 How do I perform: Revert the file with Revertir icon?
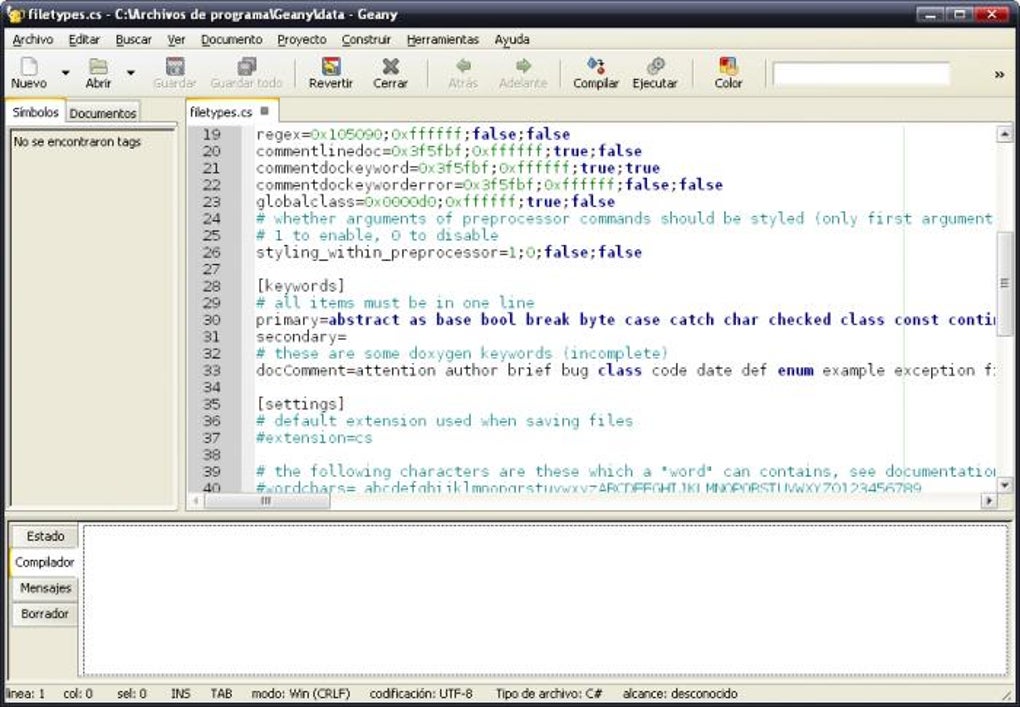pyautogui.click(x=330, y=73)
